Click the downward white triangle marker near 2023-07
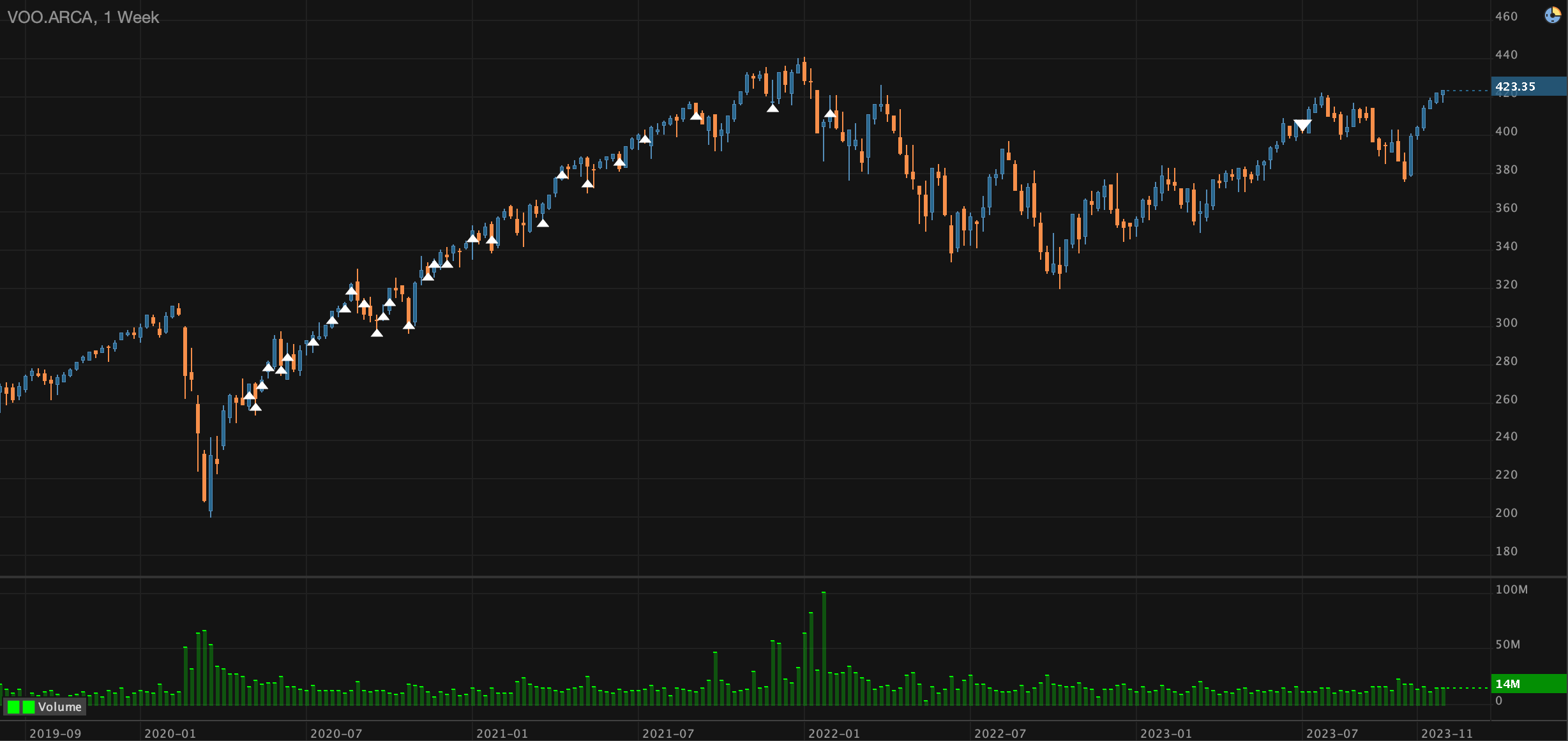The height and width of the screenshot is (741, 1568). click(1302, 125)
